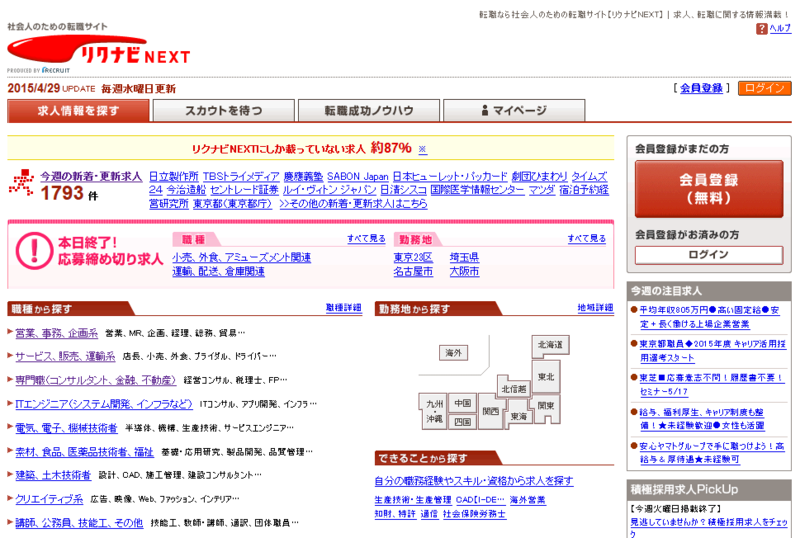Open the 転職成功ノウハウ tab
This screenshot has height=538, width=800.
369,111
